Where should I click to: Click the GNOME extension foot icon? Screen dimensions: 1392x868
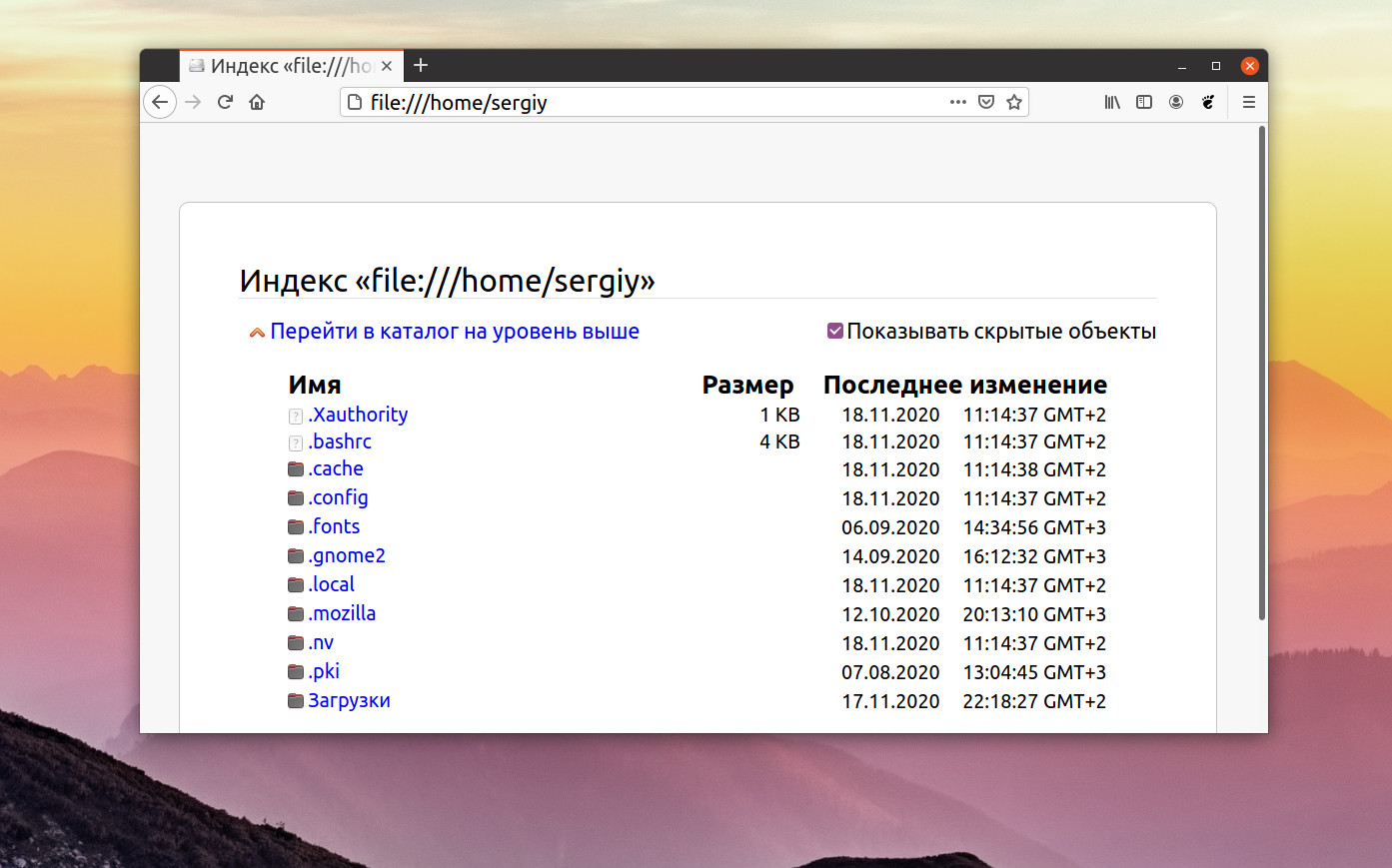tap(1208, 102)
